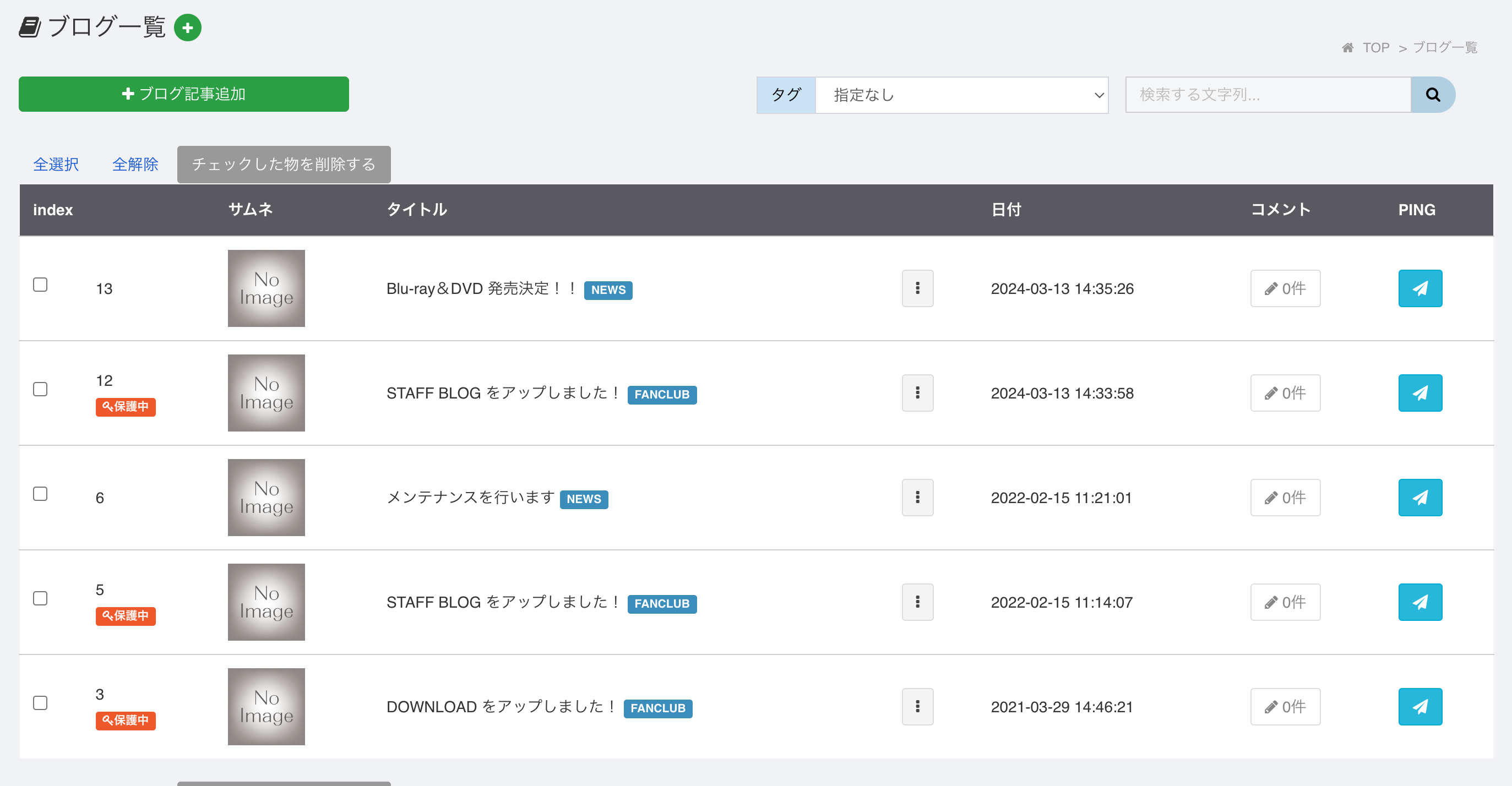Click title Blu-ray＆DVD 発売決定！！
1512x786 pixels.
tap(482, 288)
